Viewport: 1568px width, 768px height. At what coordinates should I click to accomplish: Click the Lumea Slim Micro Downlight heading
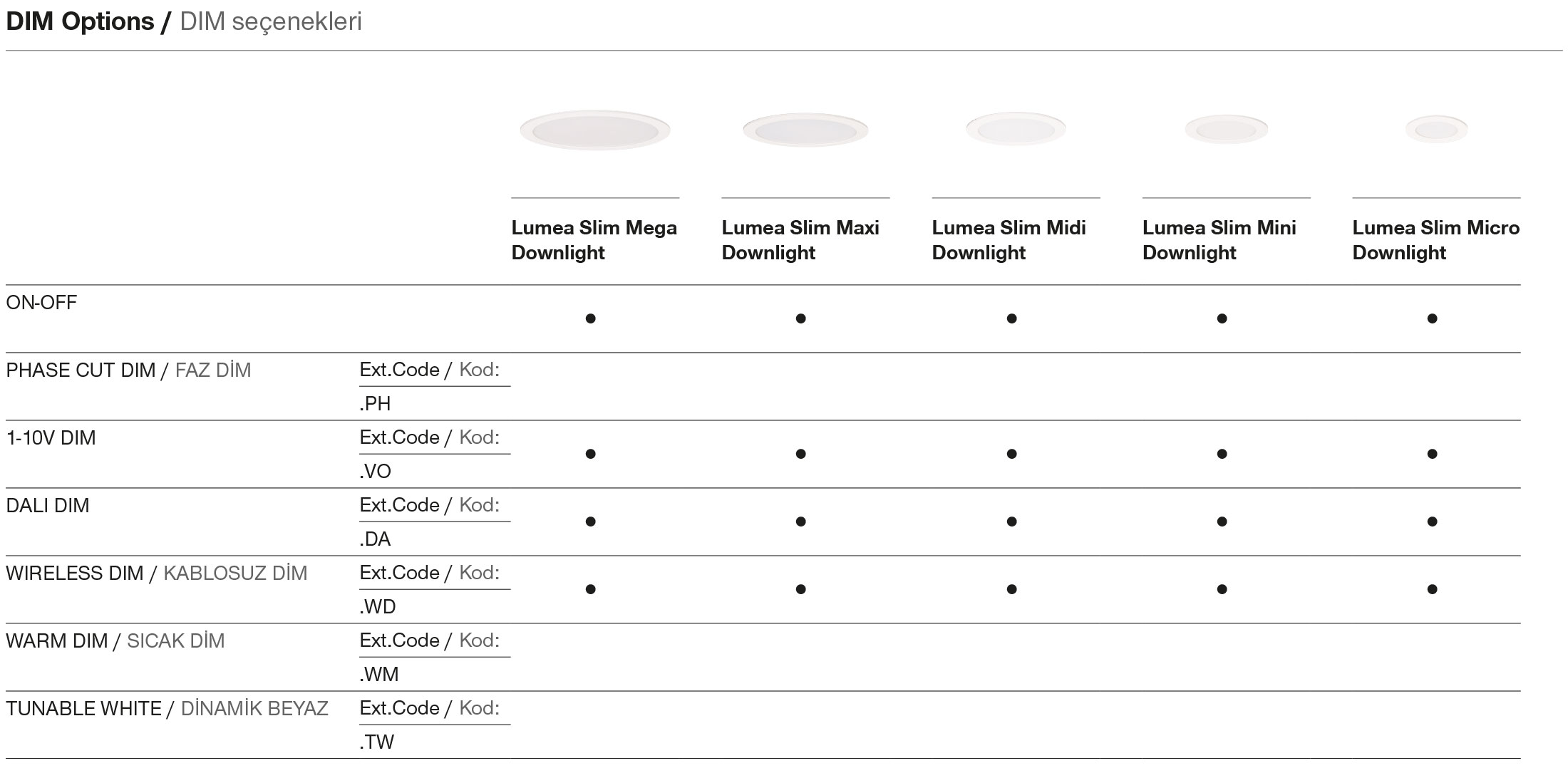pyautogui.click(x=1435, y=240)
